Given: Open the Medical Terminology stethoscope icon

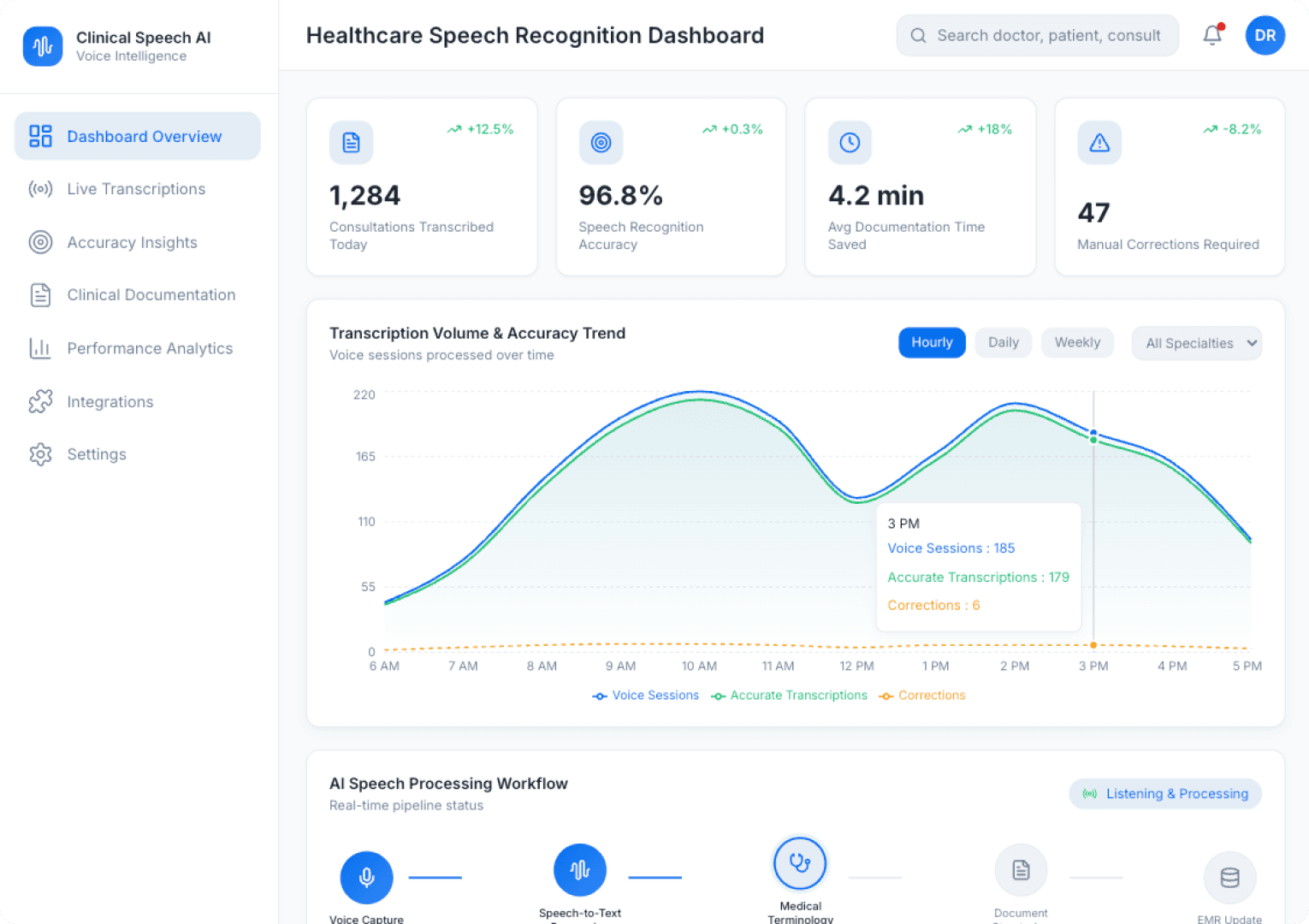Looking at the screenshot, I should (799, 863).
